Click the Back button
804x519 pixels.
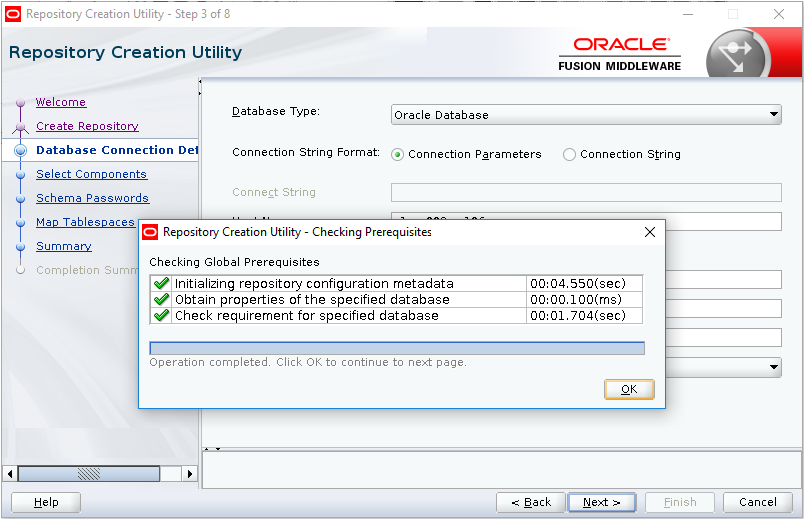coord(530,502)
